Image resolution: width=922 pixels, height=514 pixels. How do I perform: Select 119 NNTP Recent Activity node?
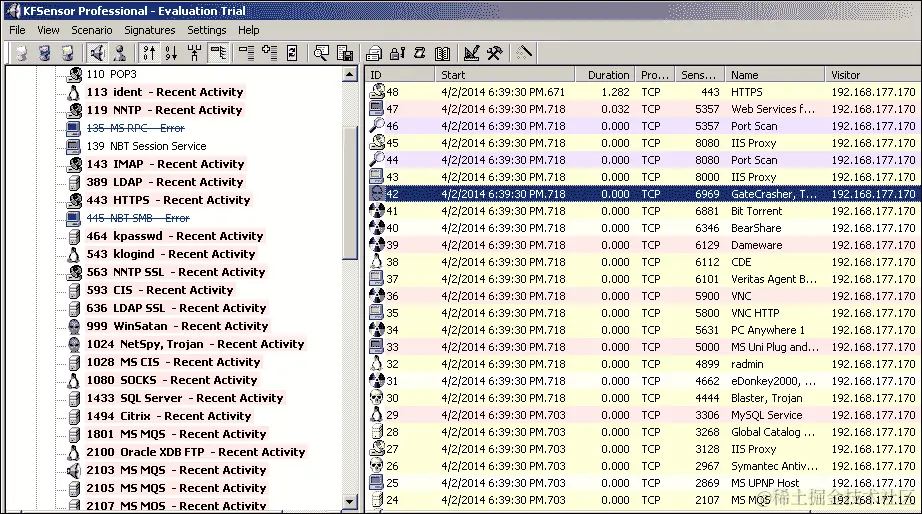164,110
